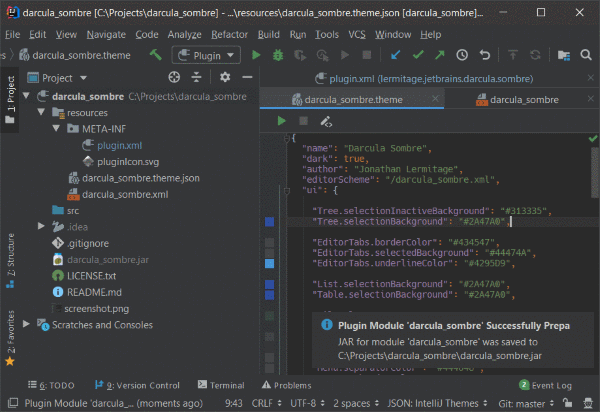
Task: Click the editor vertical scrollbar
Action: 595,172
